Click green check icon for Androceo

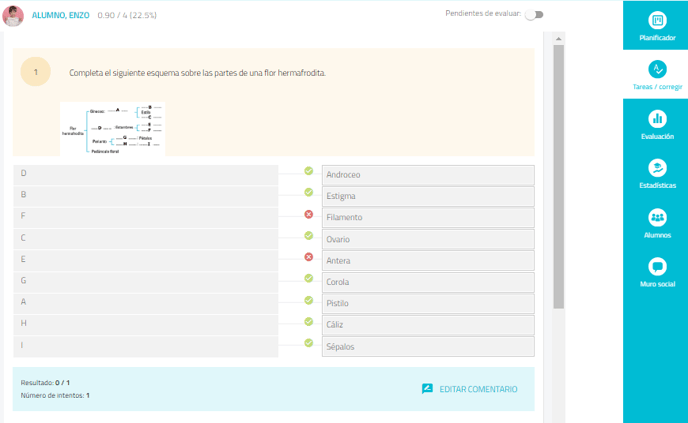point(309,171)
